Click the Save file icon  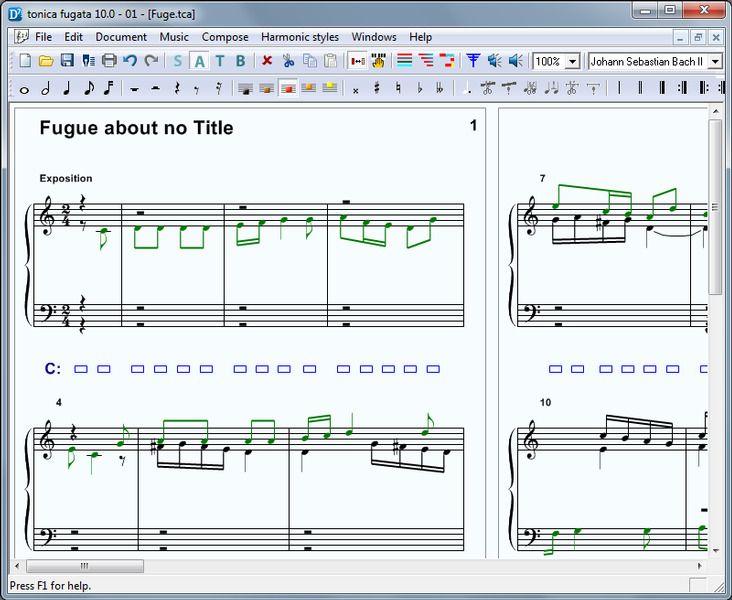tap(67, 61)
